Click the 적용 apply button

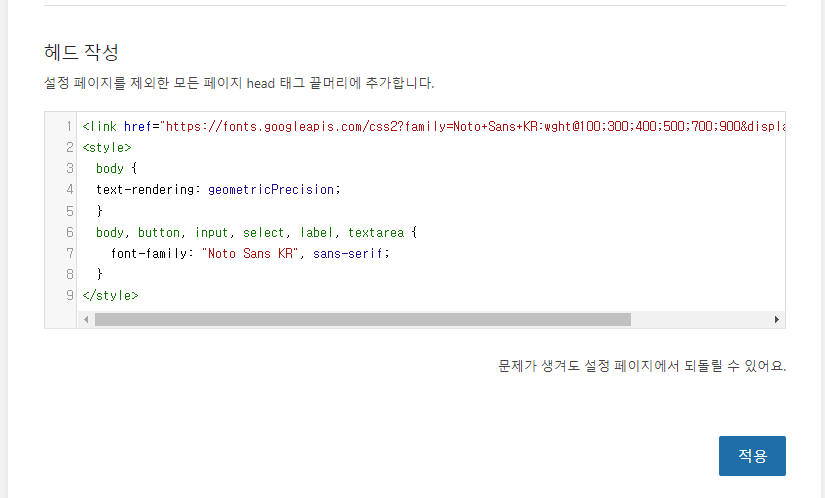tap(752, 456)
